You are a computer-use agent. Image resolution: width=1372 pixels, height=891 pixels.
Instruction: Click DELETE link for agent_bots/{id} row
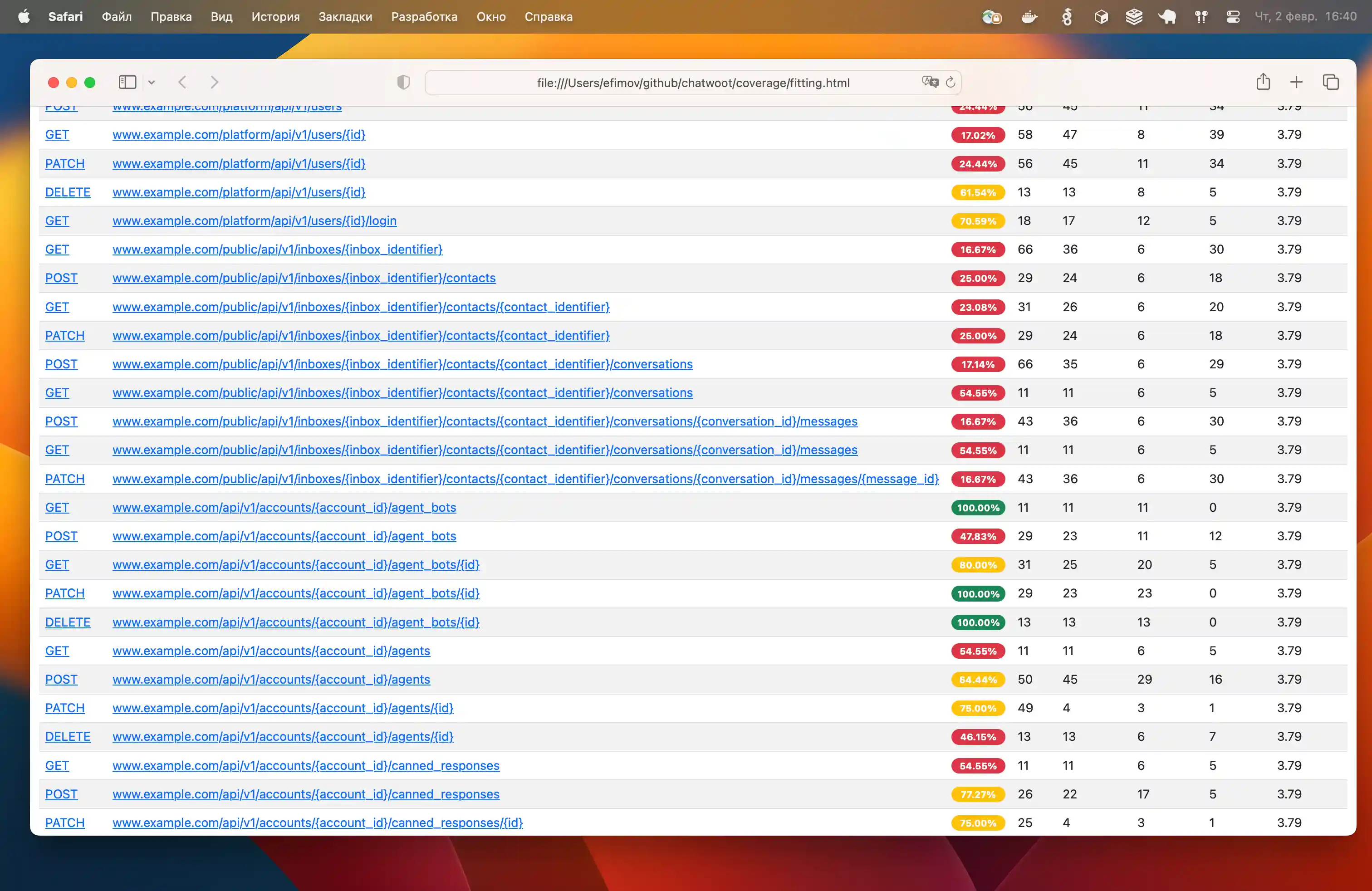[68, 622]
